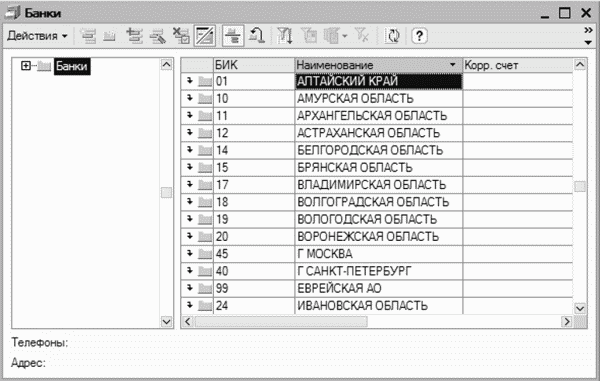
Task: Open the Действия dropdown menu
Action: (x=37, y=36)
